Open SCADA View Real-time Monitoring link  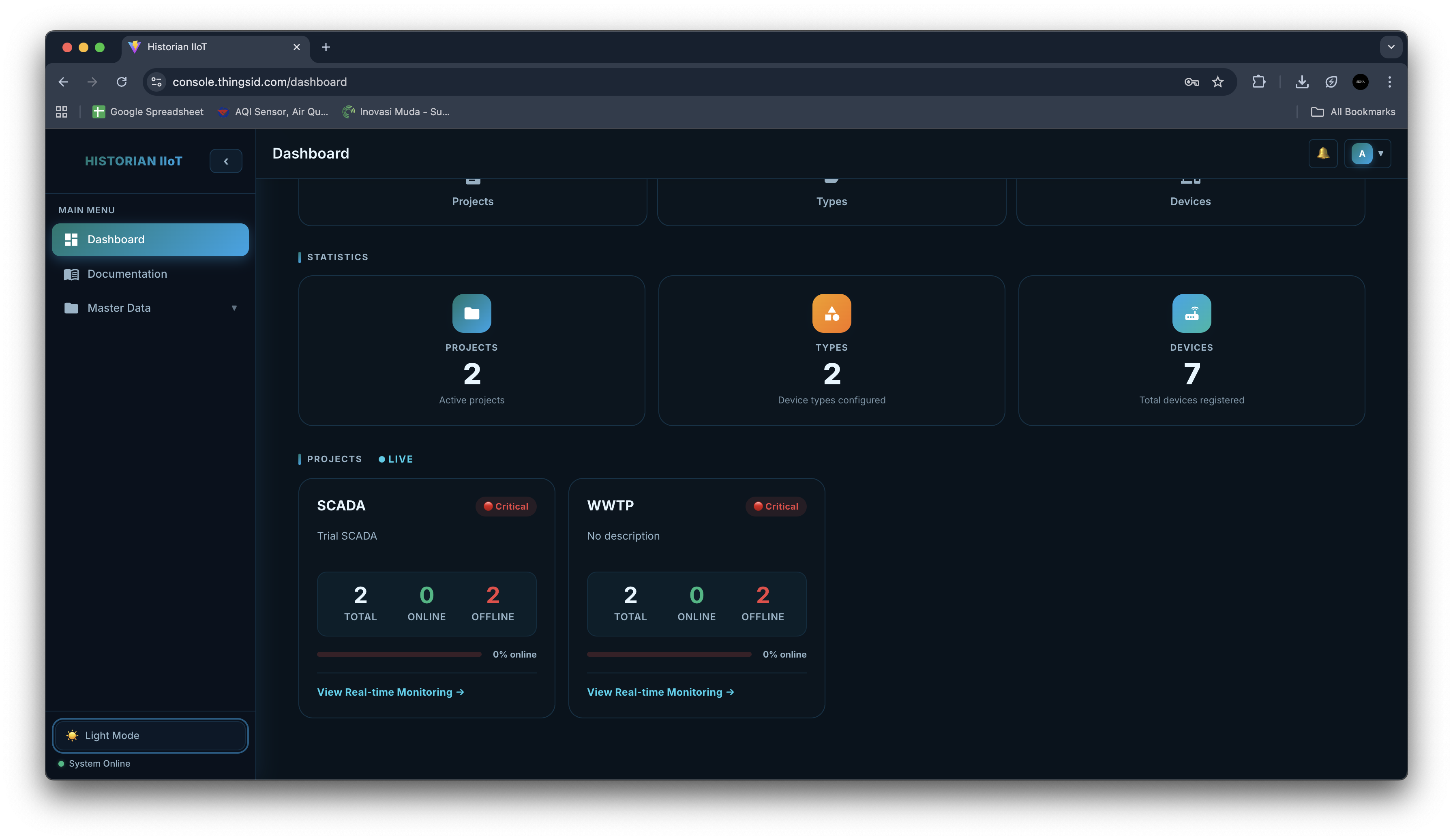coord(390,692)
